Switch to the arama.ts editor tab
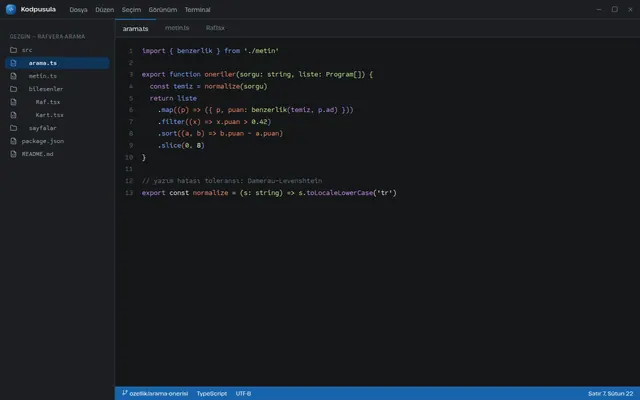Viewport: 640px width, 400px height. point(136,29)
